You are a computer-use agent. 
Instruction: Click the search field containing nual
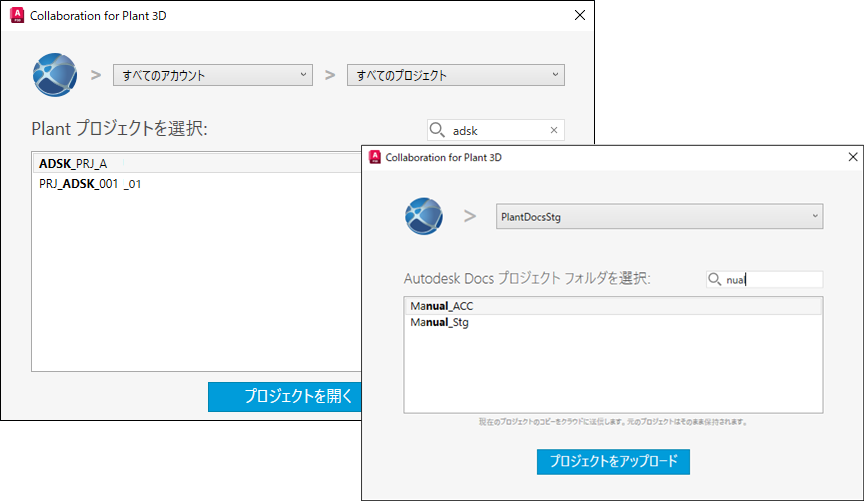(765, 279)
